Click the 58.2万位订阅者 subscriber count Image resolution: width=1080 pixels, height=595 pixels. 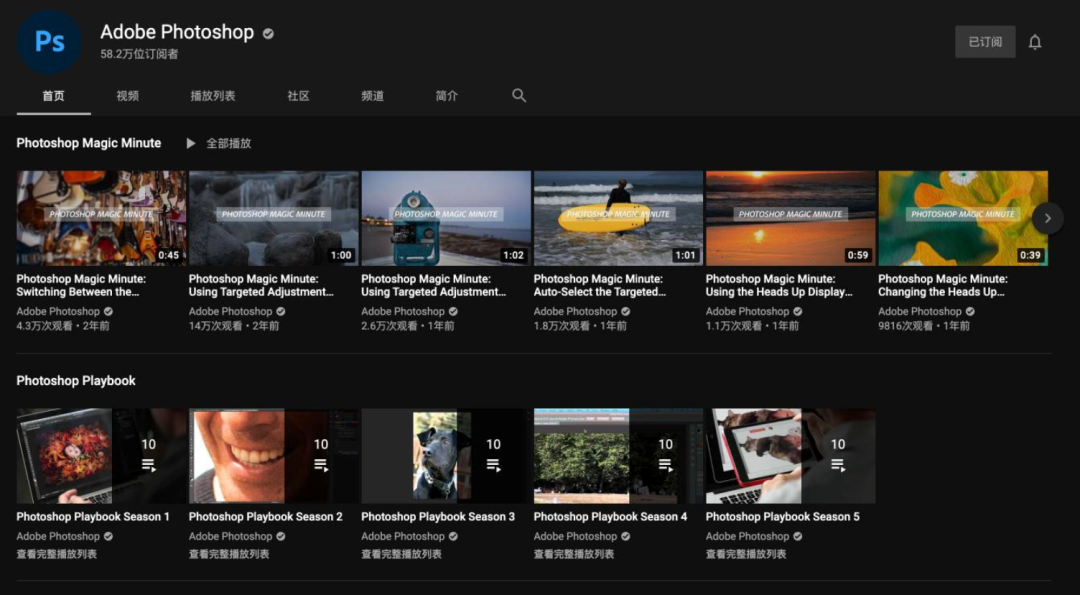coord(139,54)
